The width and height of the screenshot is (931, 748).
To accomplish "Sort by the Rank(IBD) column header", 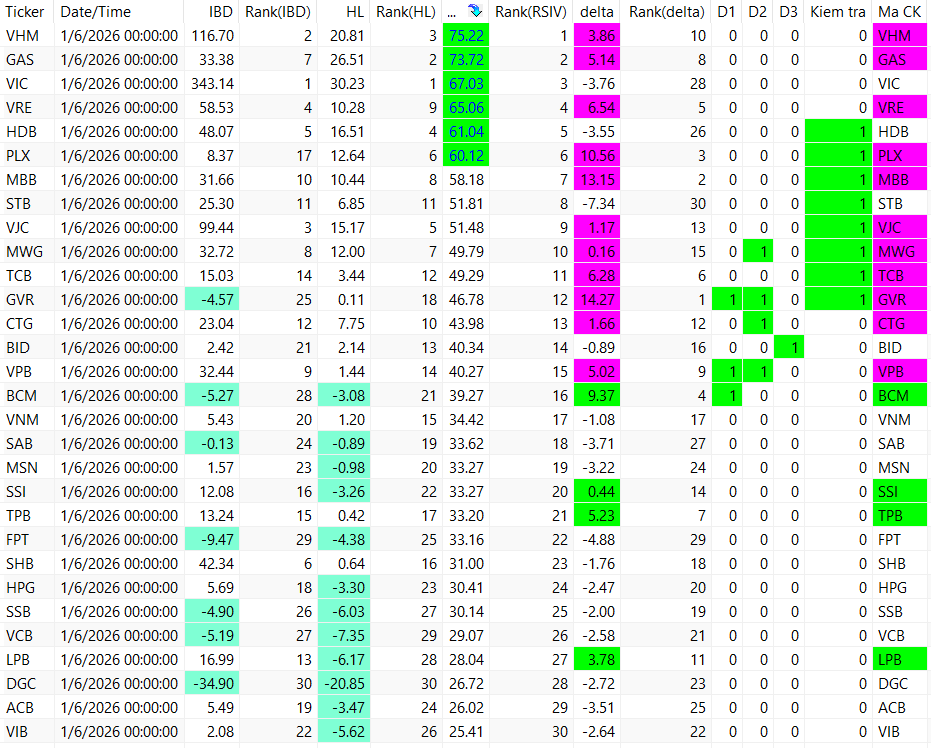I will (278, 12).
